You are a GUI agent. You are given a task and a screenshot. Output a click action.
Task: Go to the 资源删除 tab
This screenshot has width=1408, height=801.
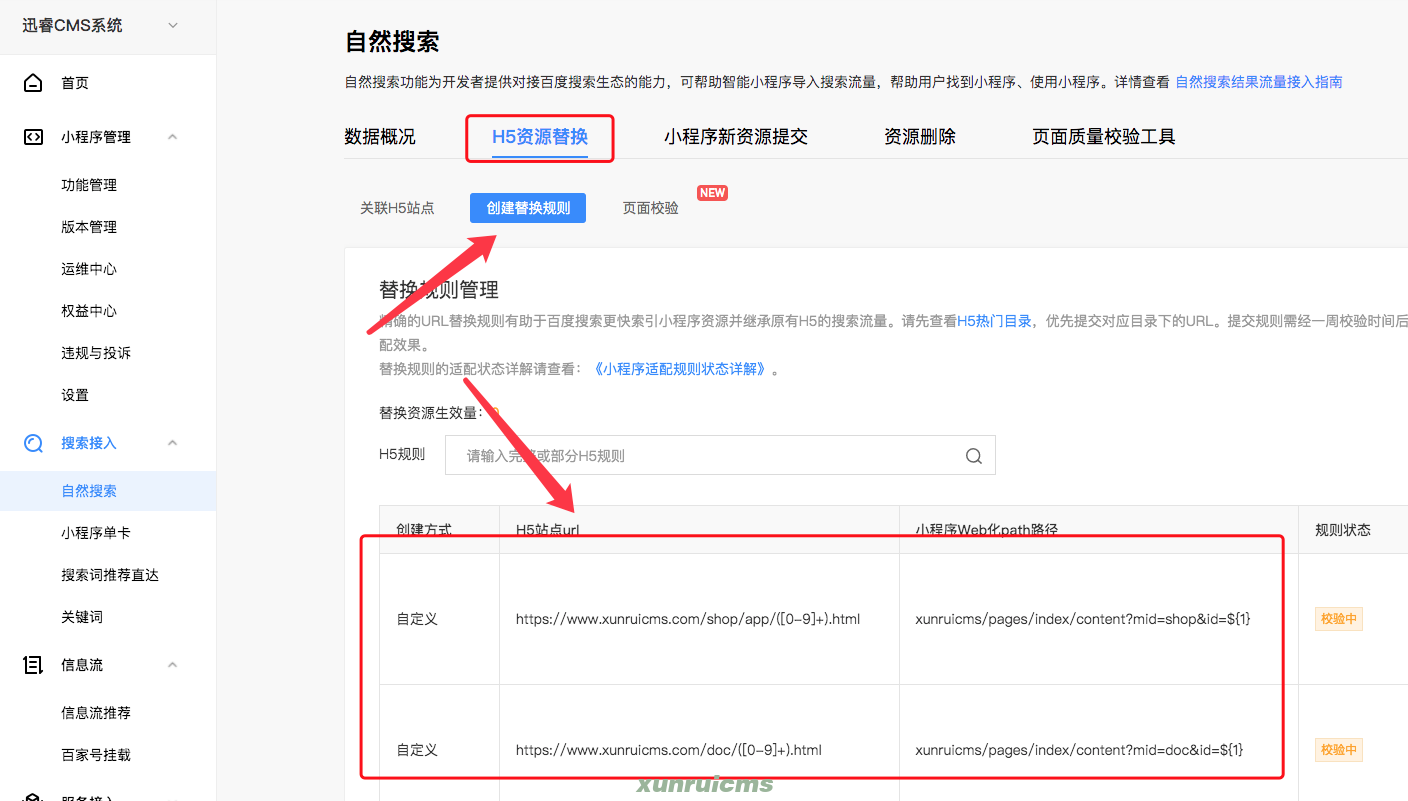click(x=920, y=137)
